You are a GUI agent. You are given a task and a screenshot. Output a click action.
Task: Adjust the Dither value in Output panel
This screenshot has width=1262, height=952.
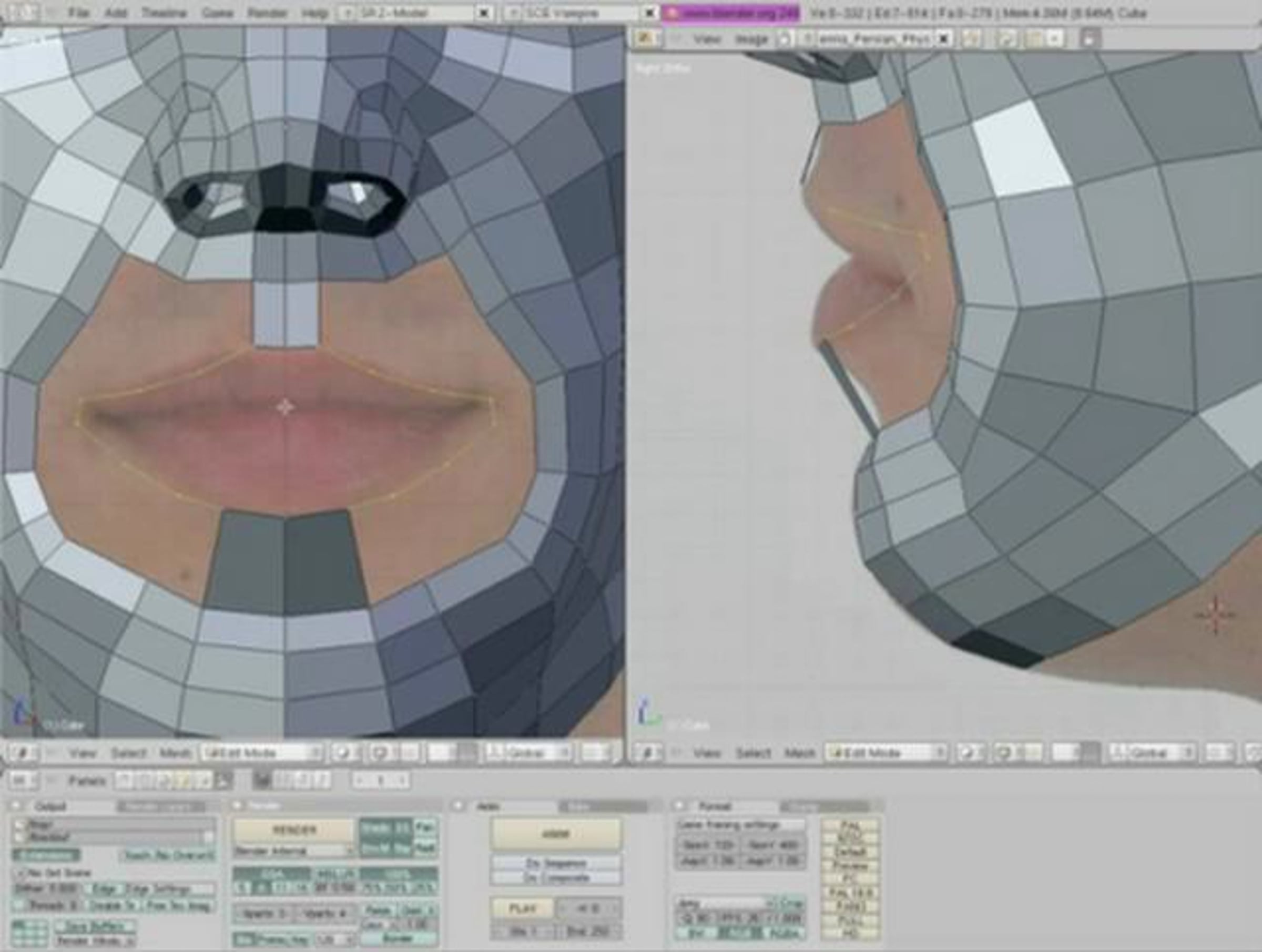coord(47,889)
